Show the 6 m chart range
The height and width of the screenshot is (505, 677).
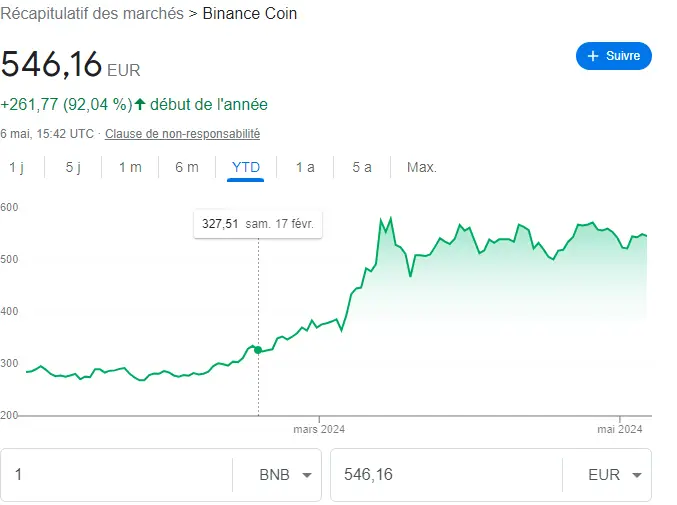[x=187, y=167]
